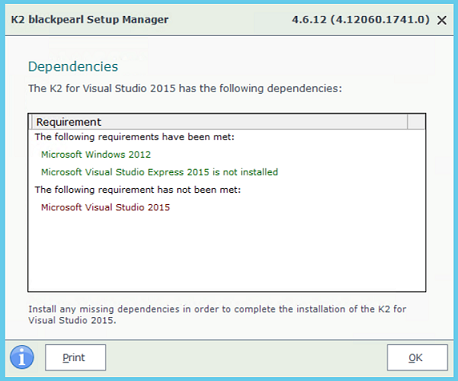Click the blue information icon
The width and height of the screenshot is (458, 381).
pos(22,357)
